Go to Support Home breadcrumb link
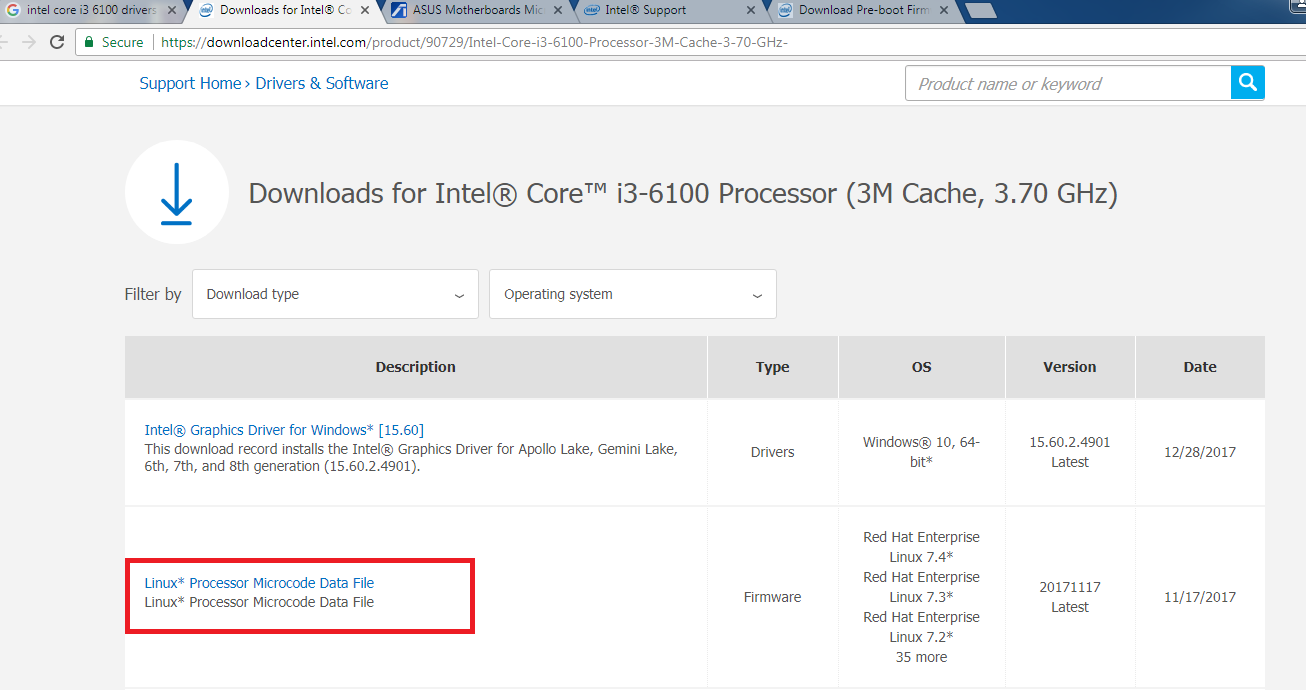This screenshot has height=690, width=1306. click(190, 83)
